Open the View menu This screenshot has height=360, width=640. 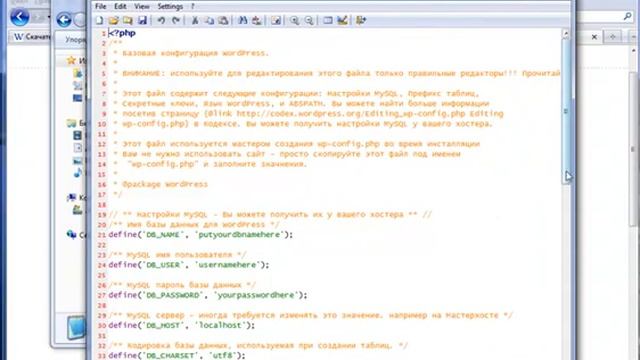click(x=142, y=7)
